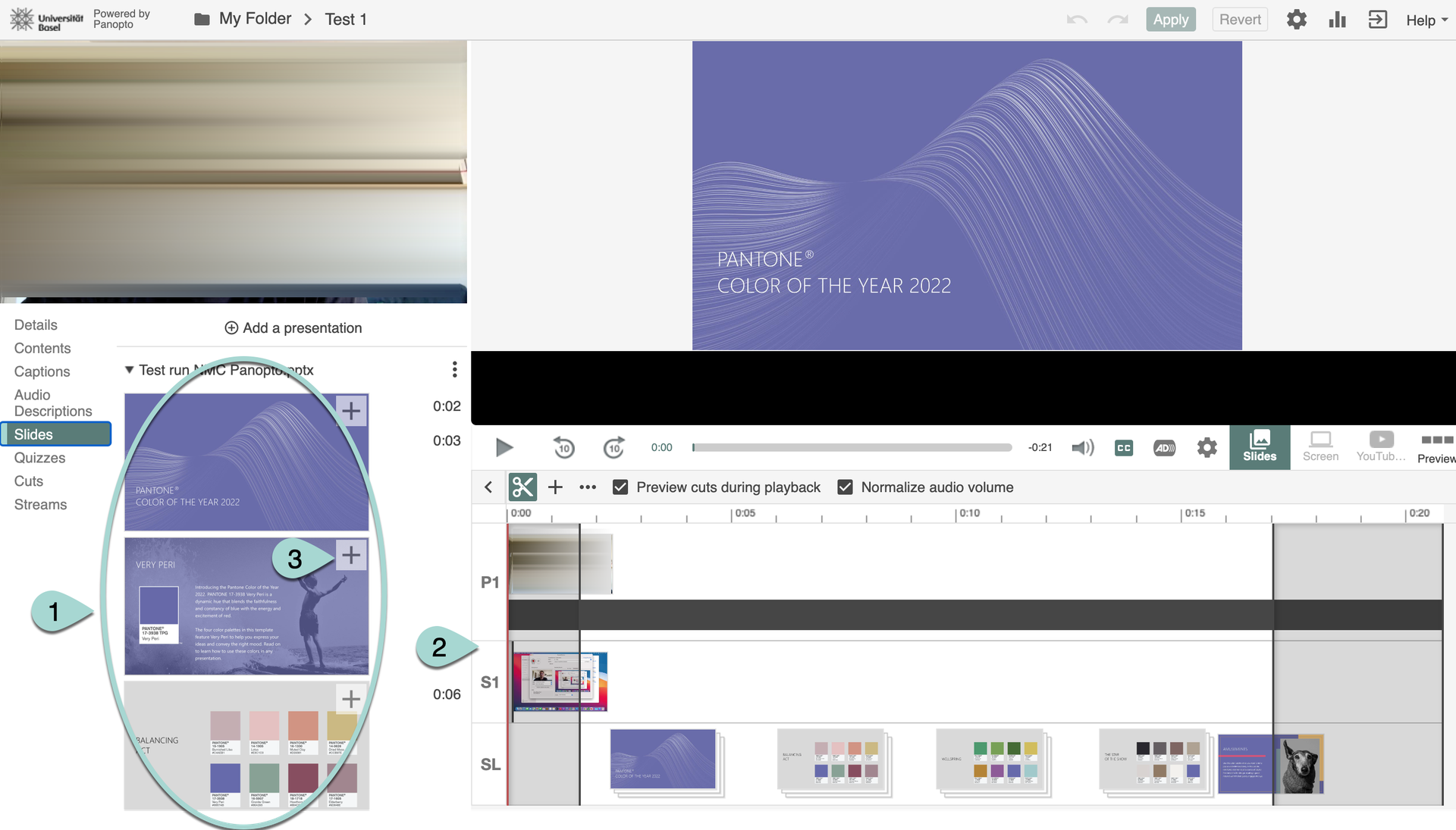This screenshot has height=830, width=1456.
Task: Open the Captions tab
Action: (42, 371)
